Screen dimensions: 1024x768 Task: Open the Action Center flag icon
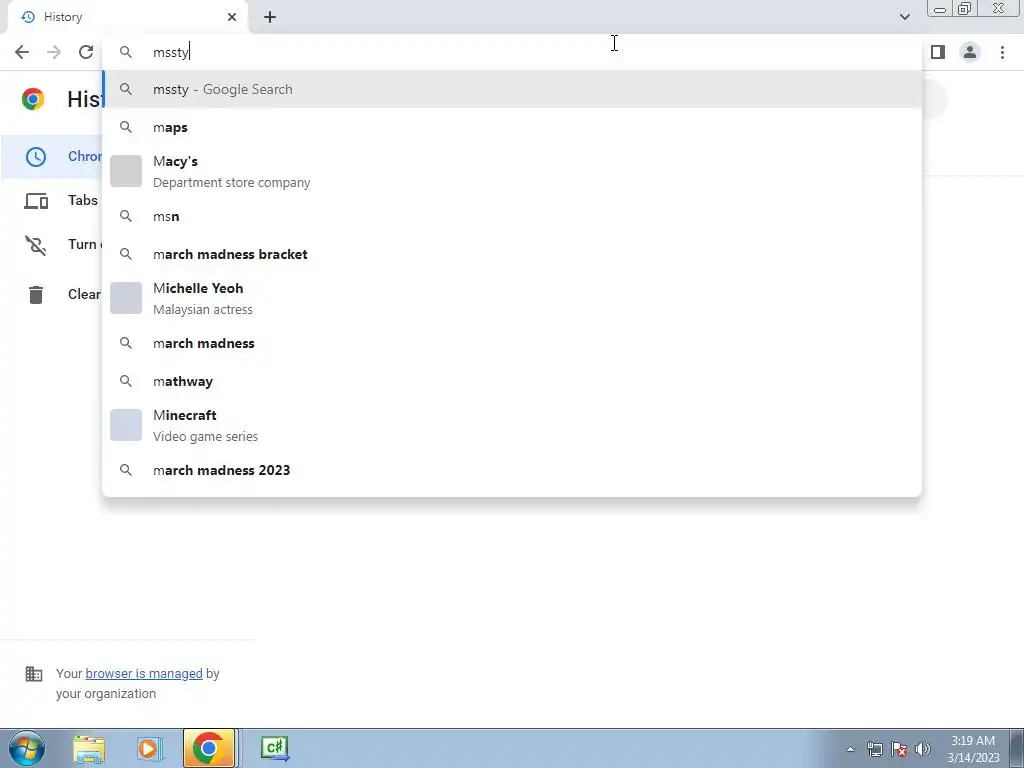899,749
